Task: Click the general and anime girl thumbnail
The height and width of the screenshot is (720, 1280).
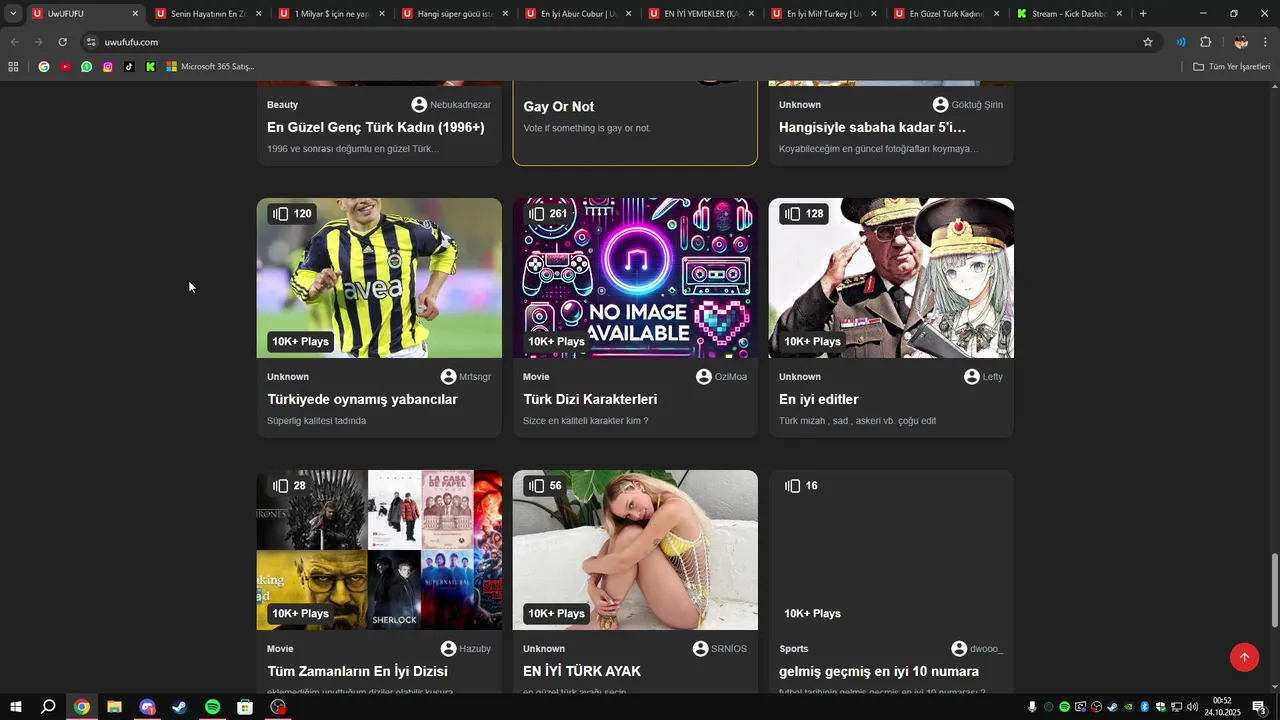Action: pos(891,278)
